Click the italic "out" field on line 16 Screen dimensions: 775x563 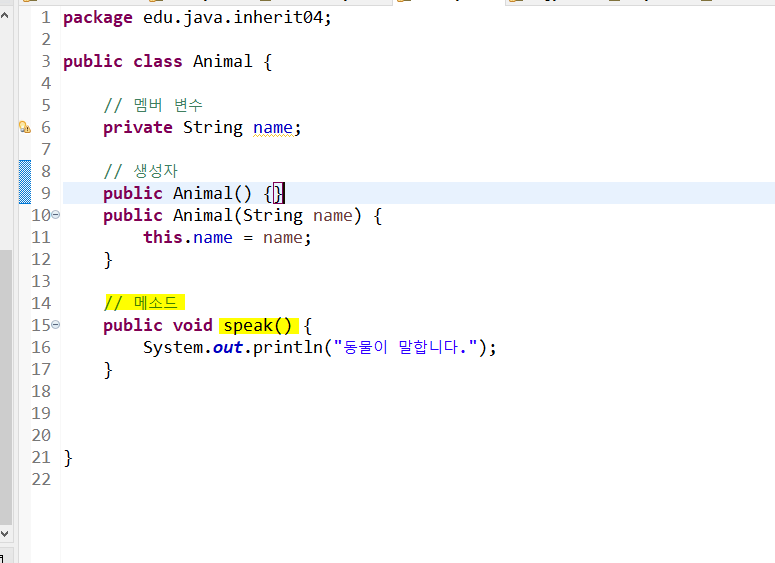(x=227, y=347)
